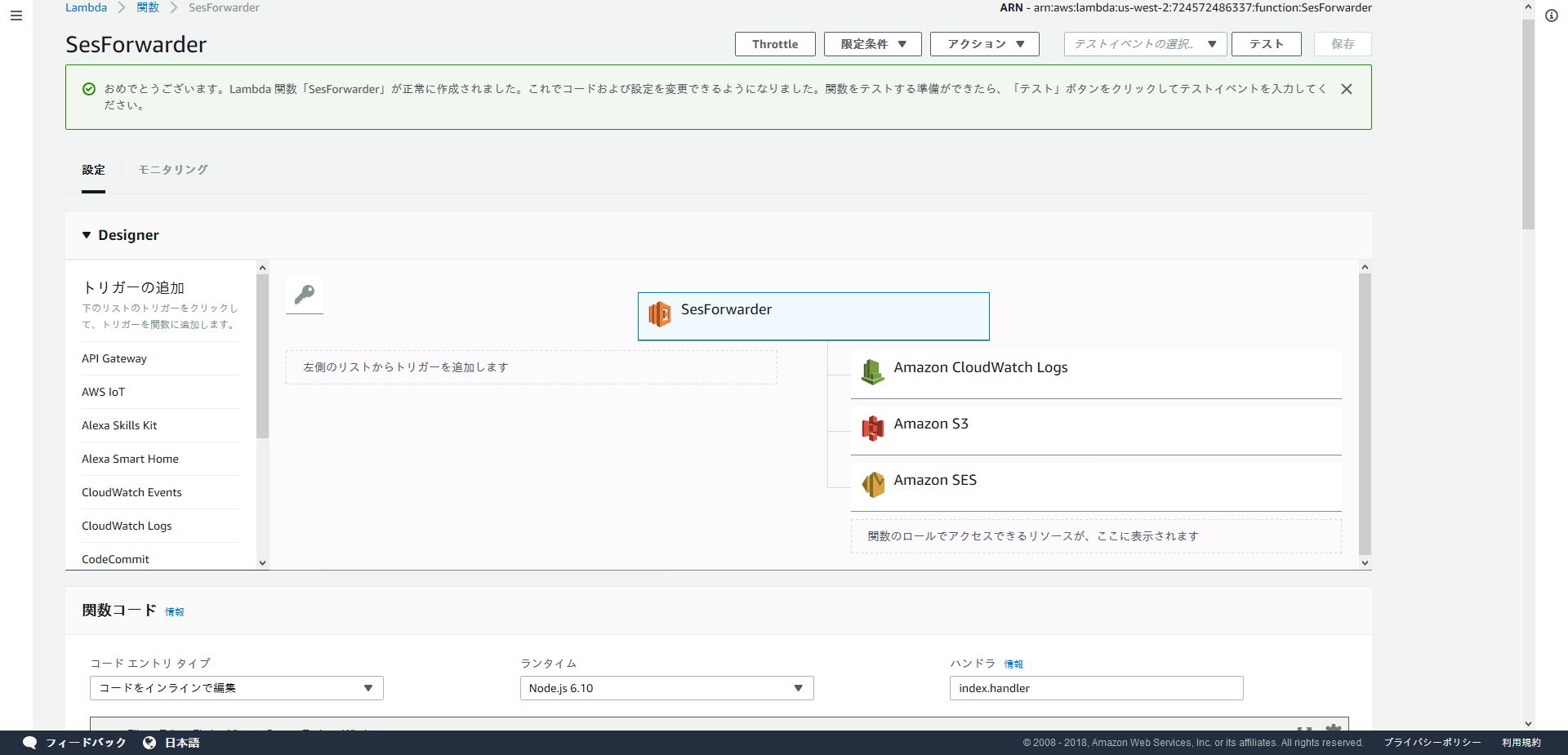
Task: Click the Designer canvas scroll-up arrow
Action: click(x=1365, y=268)
